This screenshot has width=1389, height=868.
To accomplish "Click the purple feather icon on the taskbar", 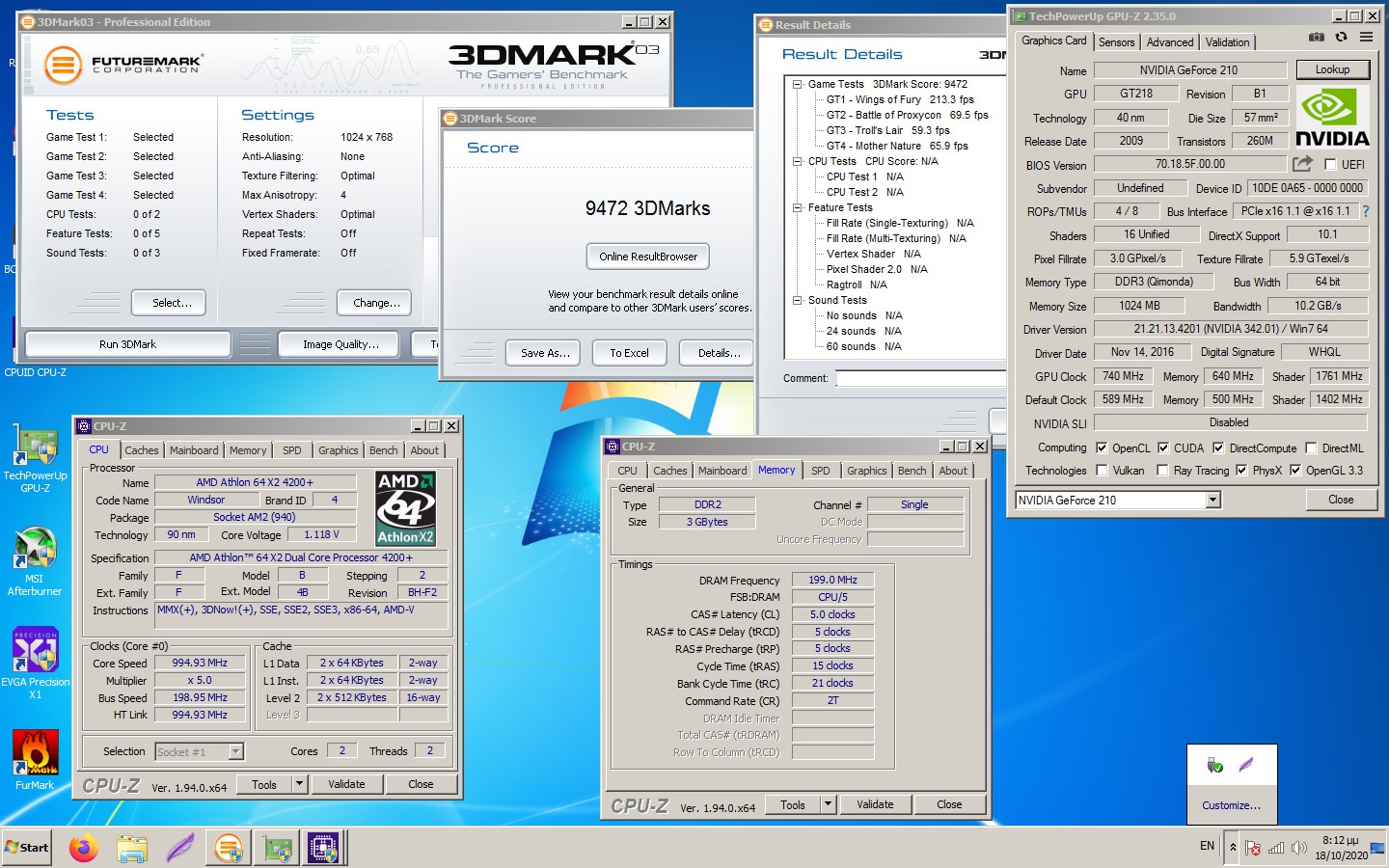I will (180, 848).
